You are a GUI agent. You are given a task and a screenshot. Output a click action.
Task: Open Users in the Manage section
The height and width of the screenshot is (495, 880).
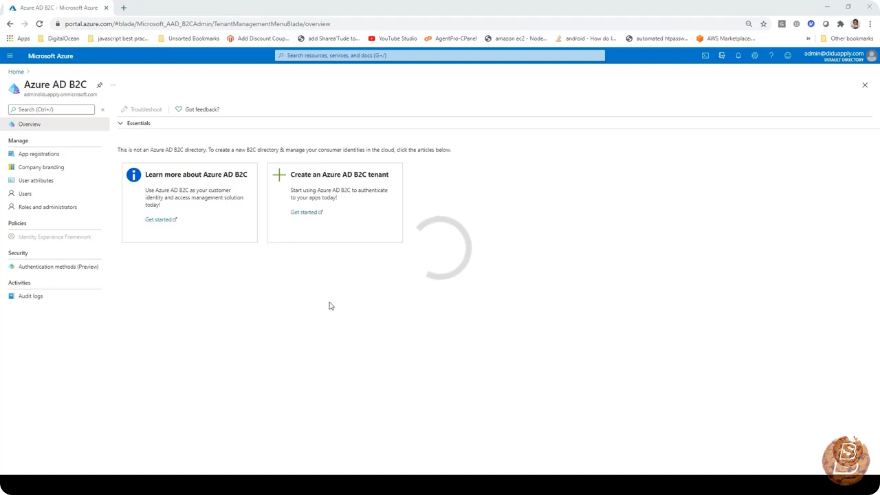click(25, 194)
